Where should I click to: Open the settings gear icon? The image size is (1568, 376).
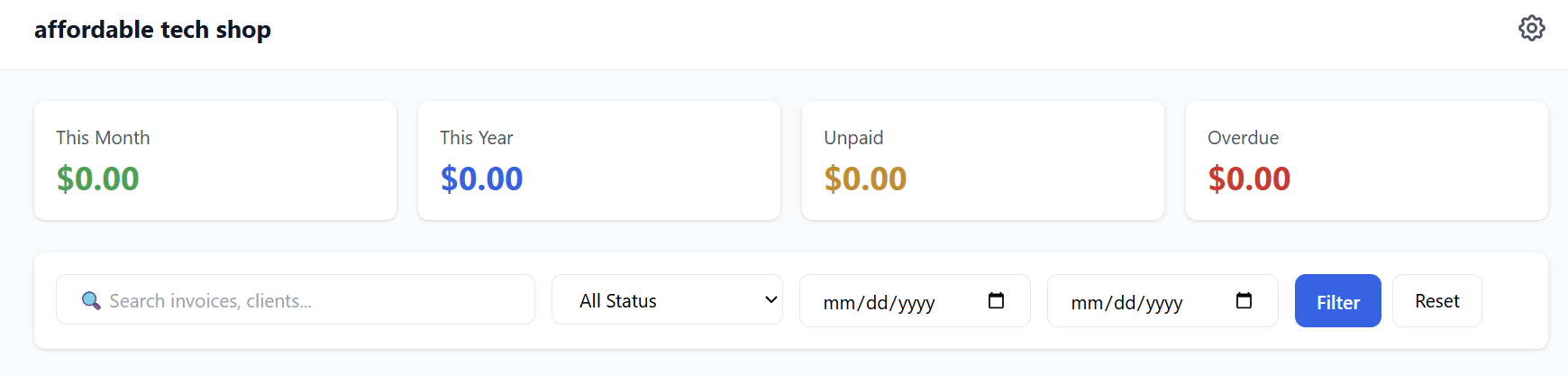[1531, 28]
